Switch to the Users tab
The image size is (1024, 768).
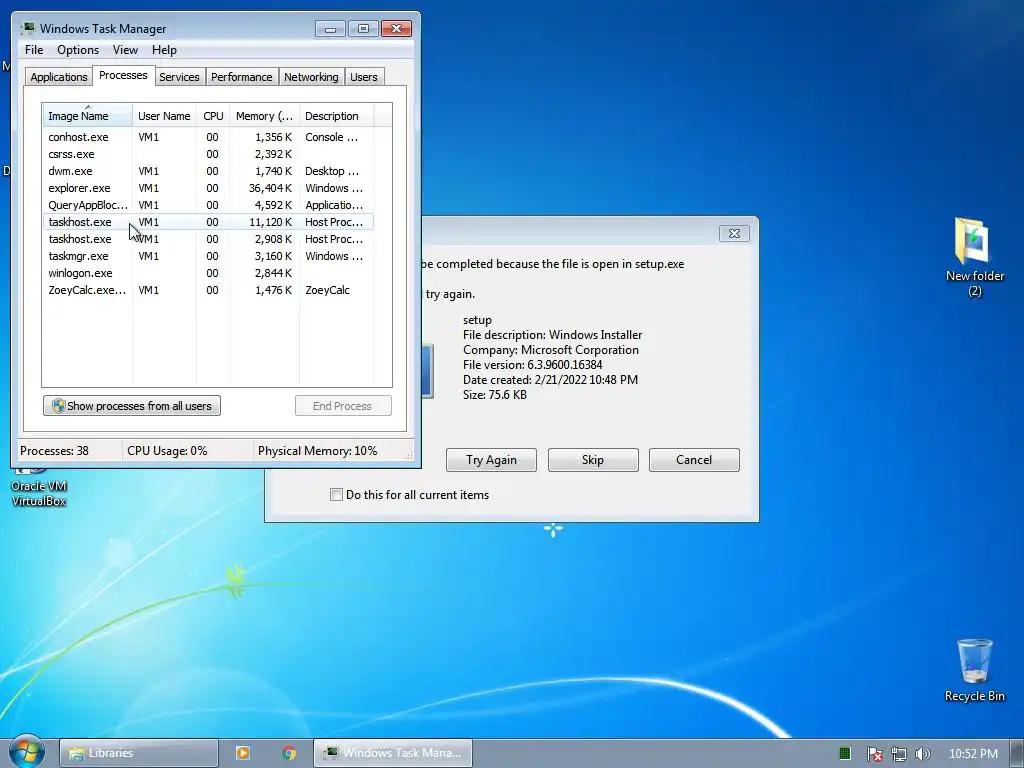(364, 77)
